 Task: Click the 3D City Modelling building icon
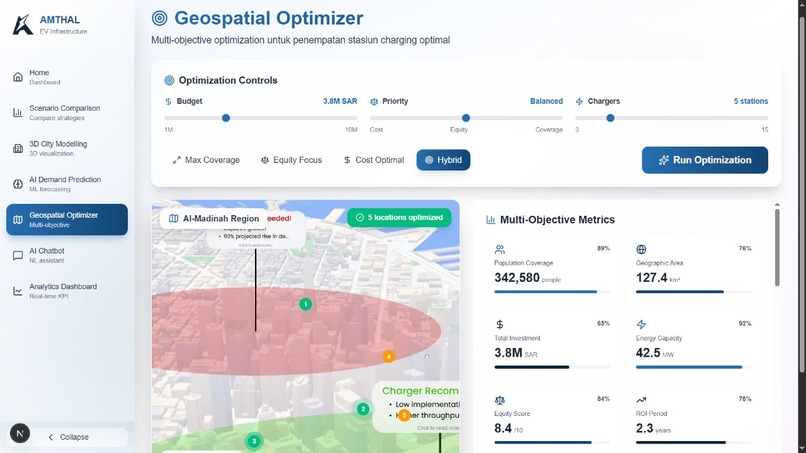coord(18,149)
